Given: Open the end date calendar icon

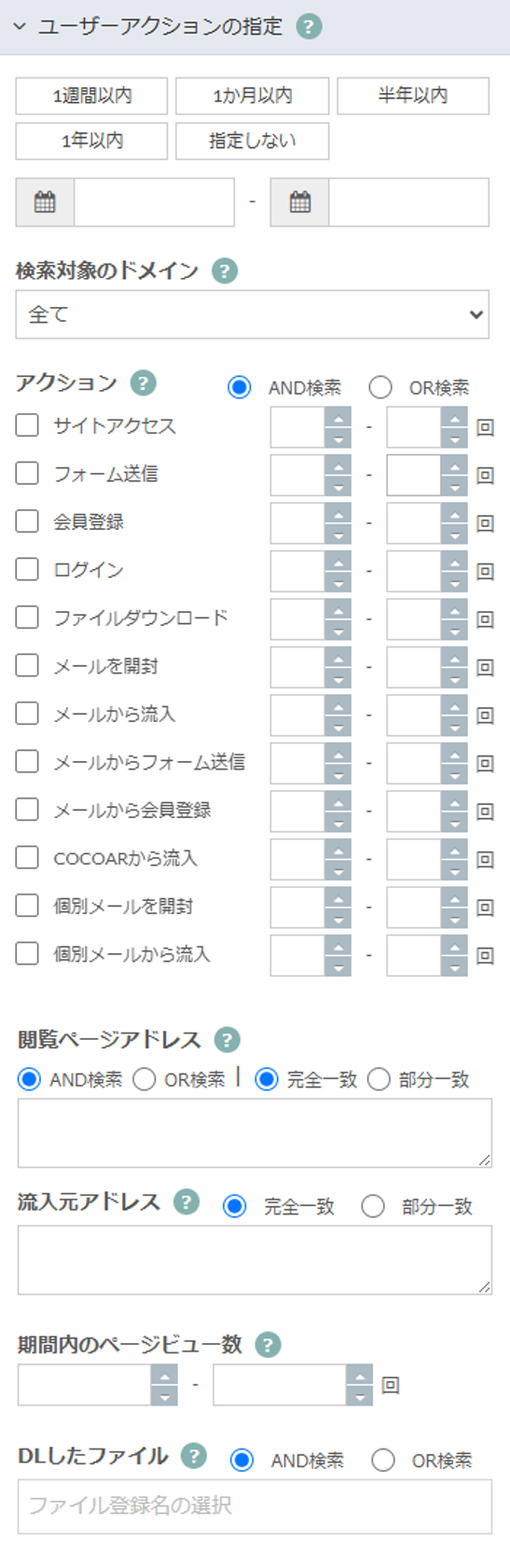Looking at the screenshot, I should click(x=299, y=201).
